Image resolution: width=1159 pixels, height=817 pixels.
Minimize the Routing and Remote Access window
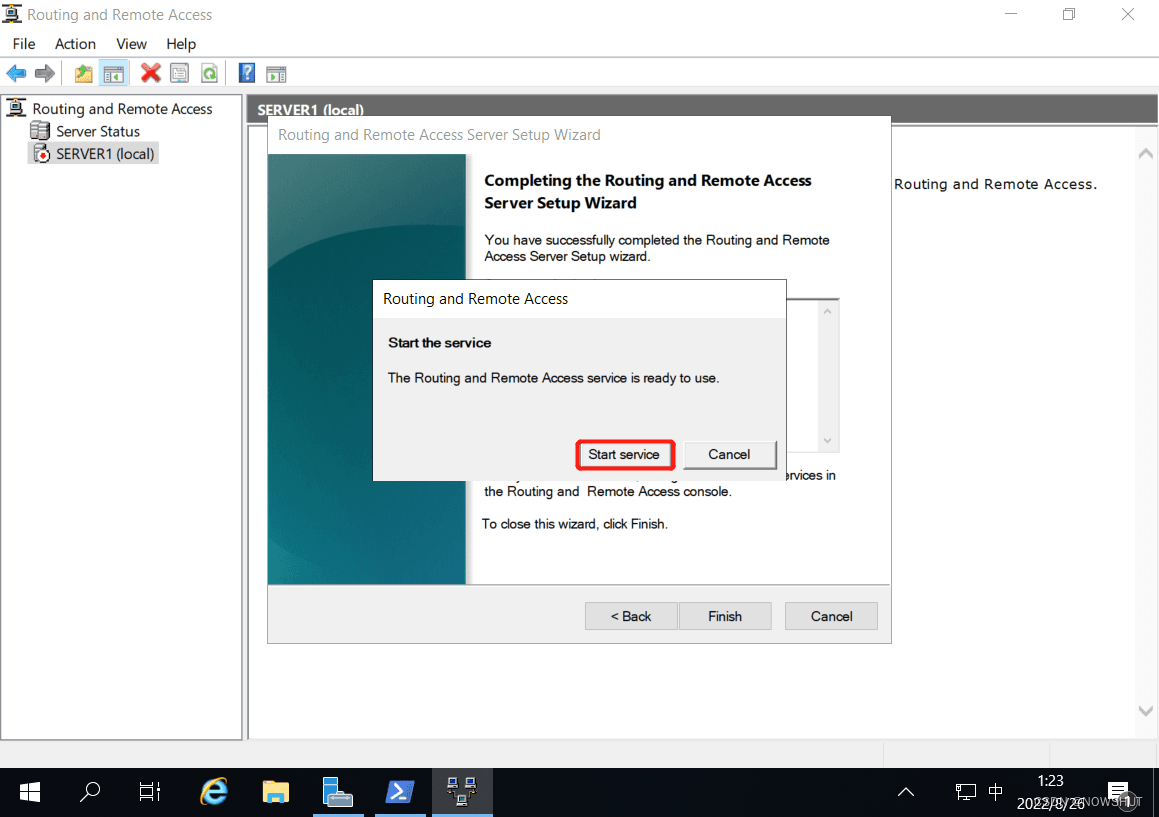pos(1011,14)
